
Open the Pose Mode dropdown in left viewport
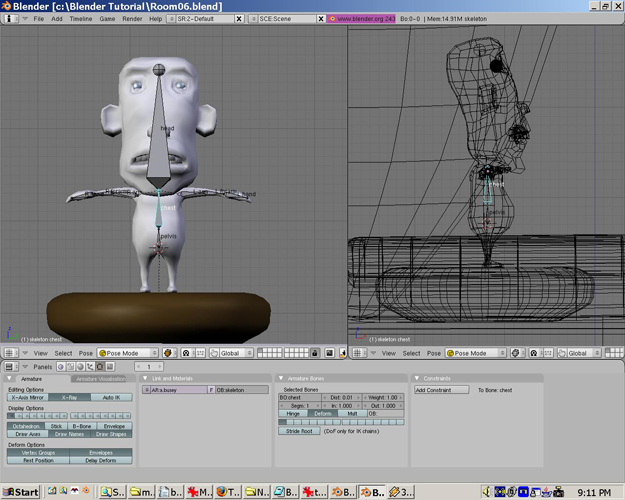pos(127,353)
